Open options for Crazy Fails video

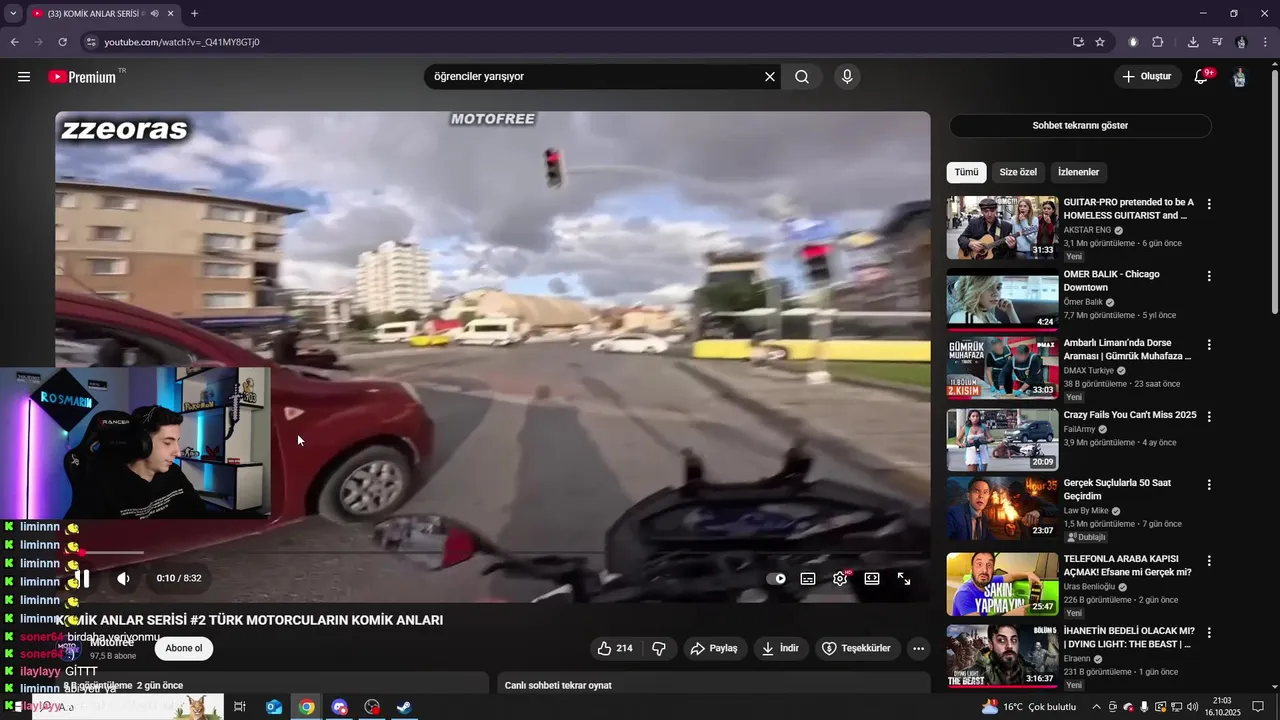(x=1209, y=417)
